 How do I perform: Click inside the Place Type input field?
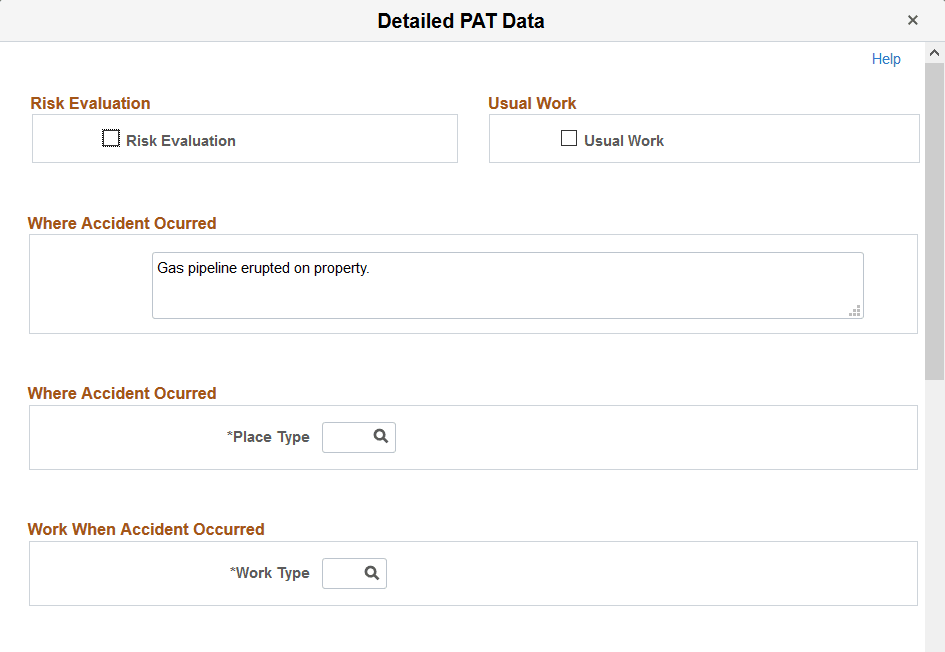click(345, 437)
